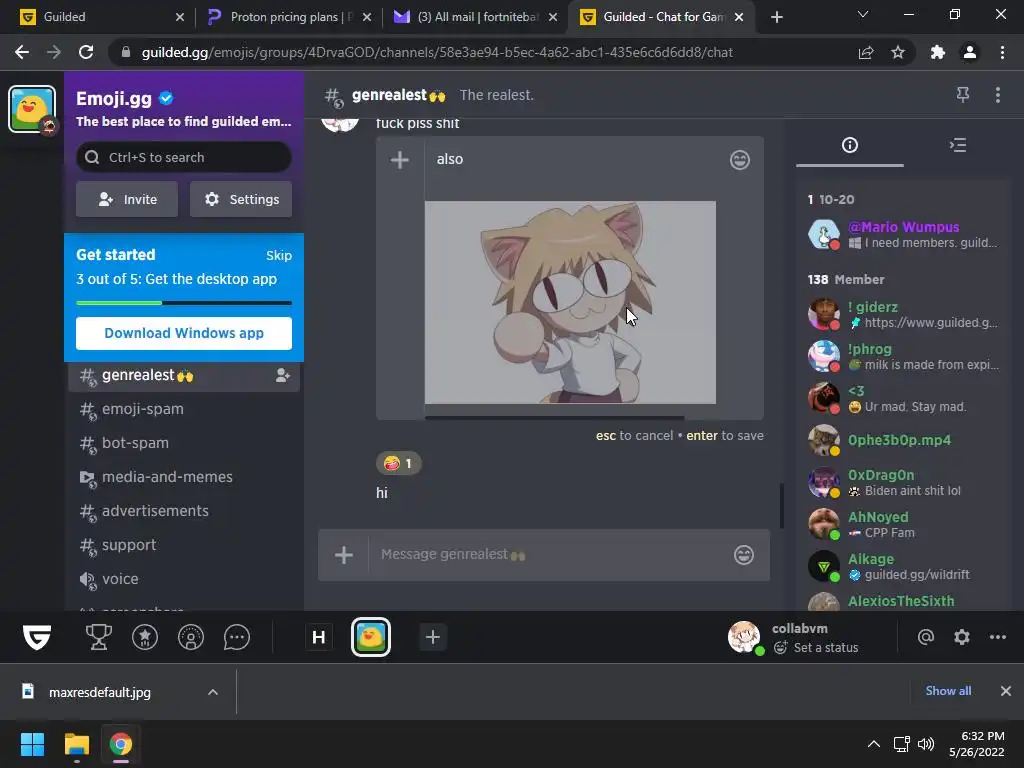
Task: Open member ! giderz profile
Action: click(904, 314)
